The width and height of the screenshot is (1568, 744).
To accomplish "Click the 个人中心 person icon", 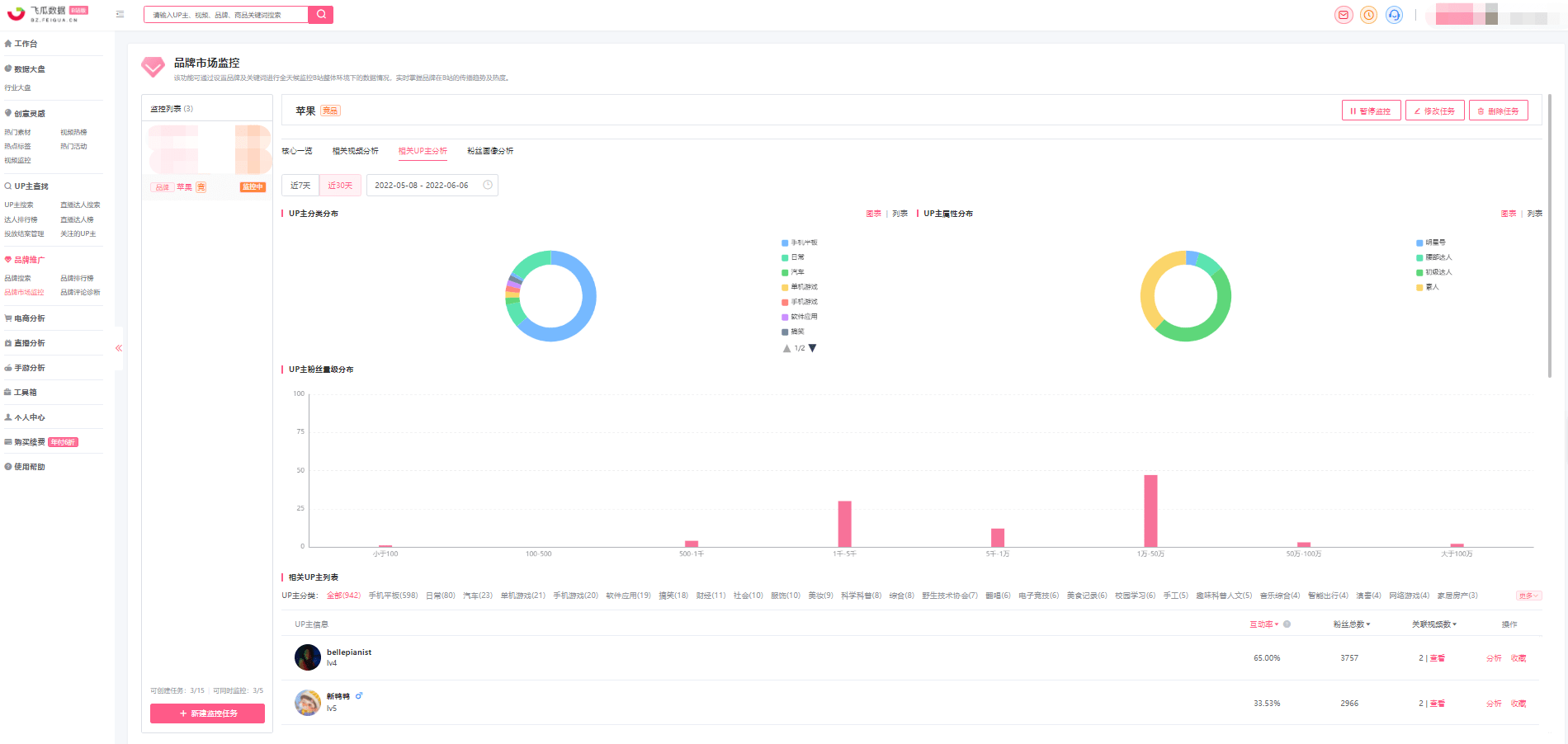I will (x=8, y=417).
